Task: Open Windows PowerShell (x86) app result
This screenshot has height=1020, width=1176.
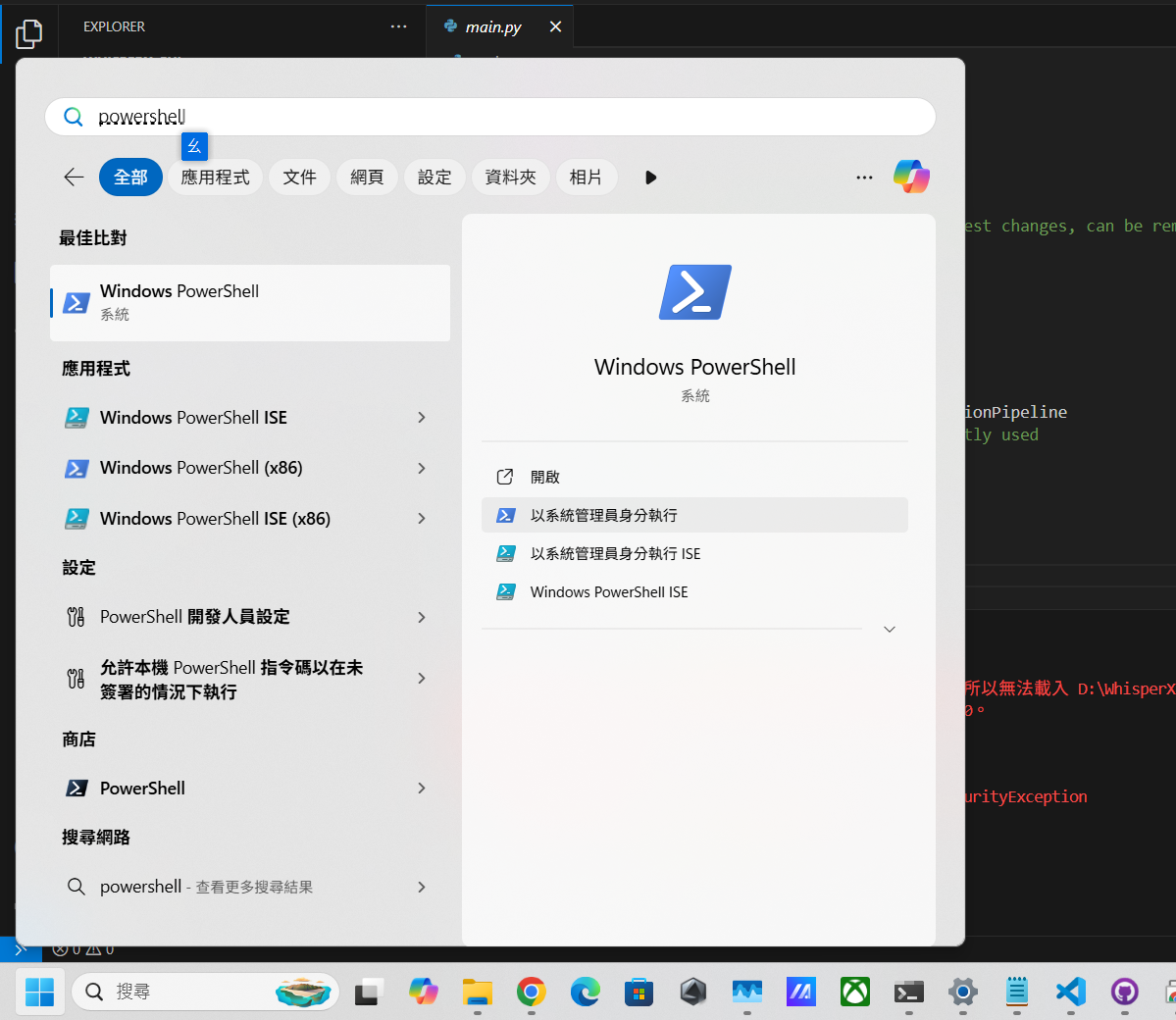Action: coord(250,468)
